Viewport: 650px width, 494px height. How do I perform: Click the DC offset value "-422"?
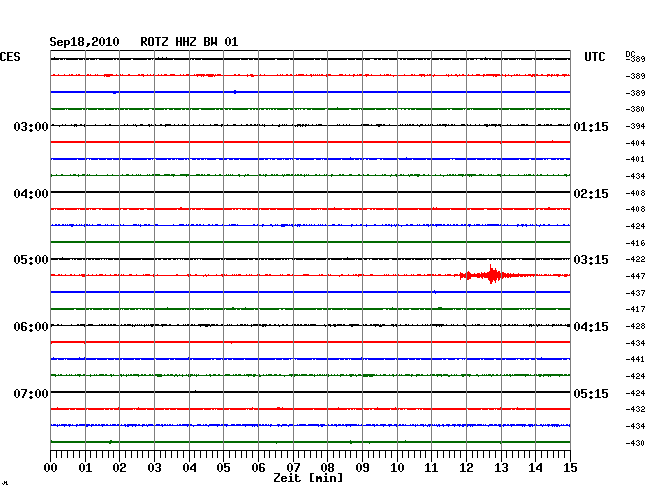[635, 259]
